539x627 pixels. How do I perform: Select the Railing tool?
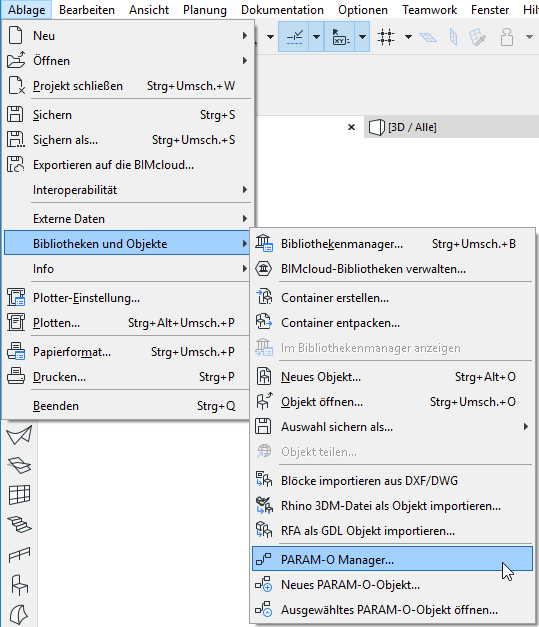tap(19, 554)
